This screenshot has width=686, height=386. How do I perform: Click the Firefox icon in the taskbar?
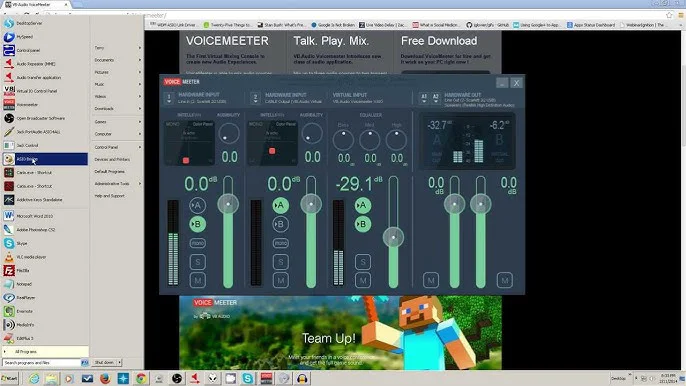tap(105, 379)
